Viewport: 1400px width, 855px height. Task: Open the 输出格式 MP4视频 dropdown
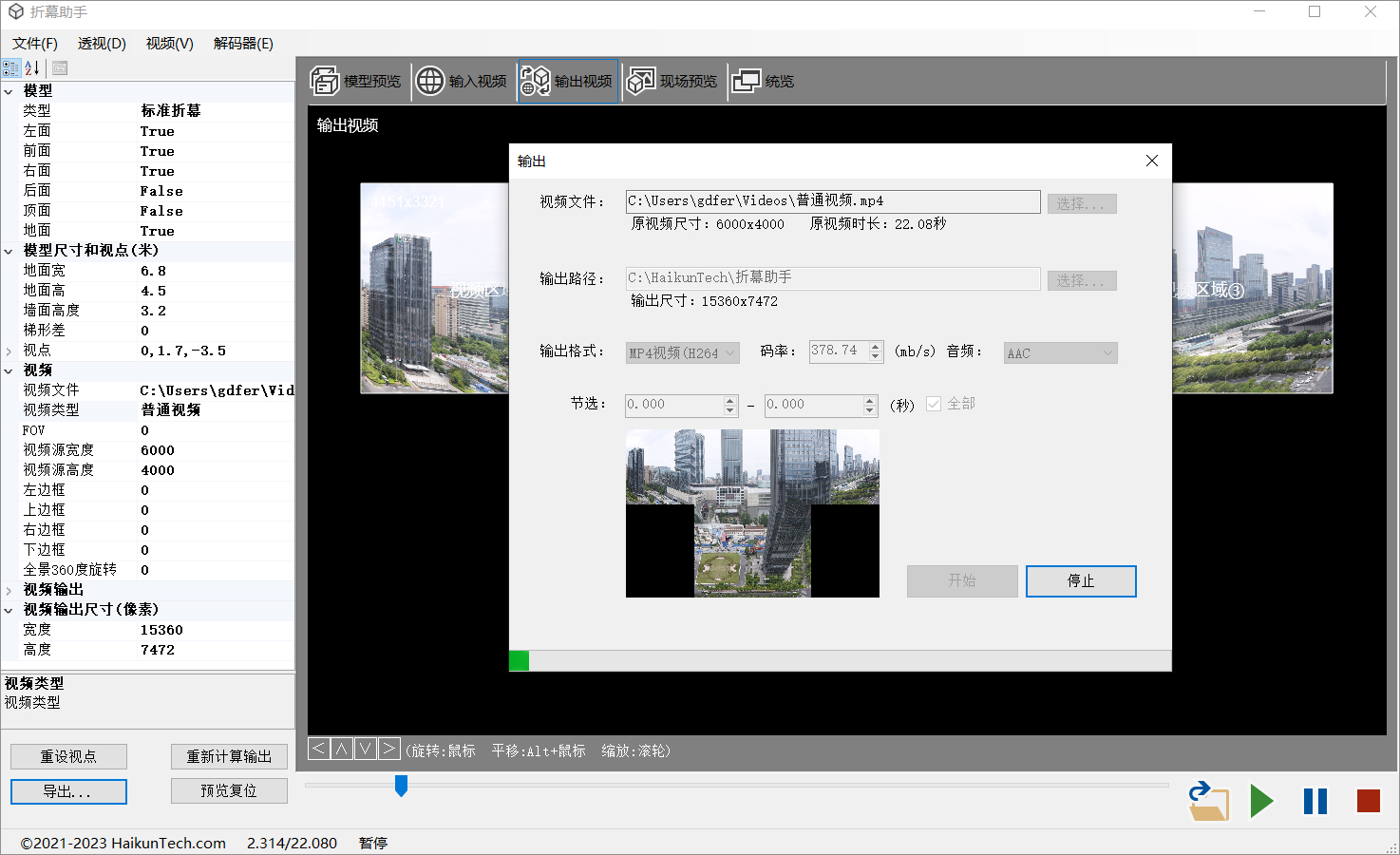(682, 353)
